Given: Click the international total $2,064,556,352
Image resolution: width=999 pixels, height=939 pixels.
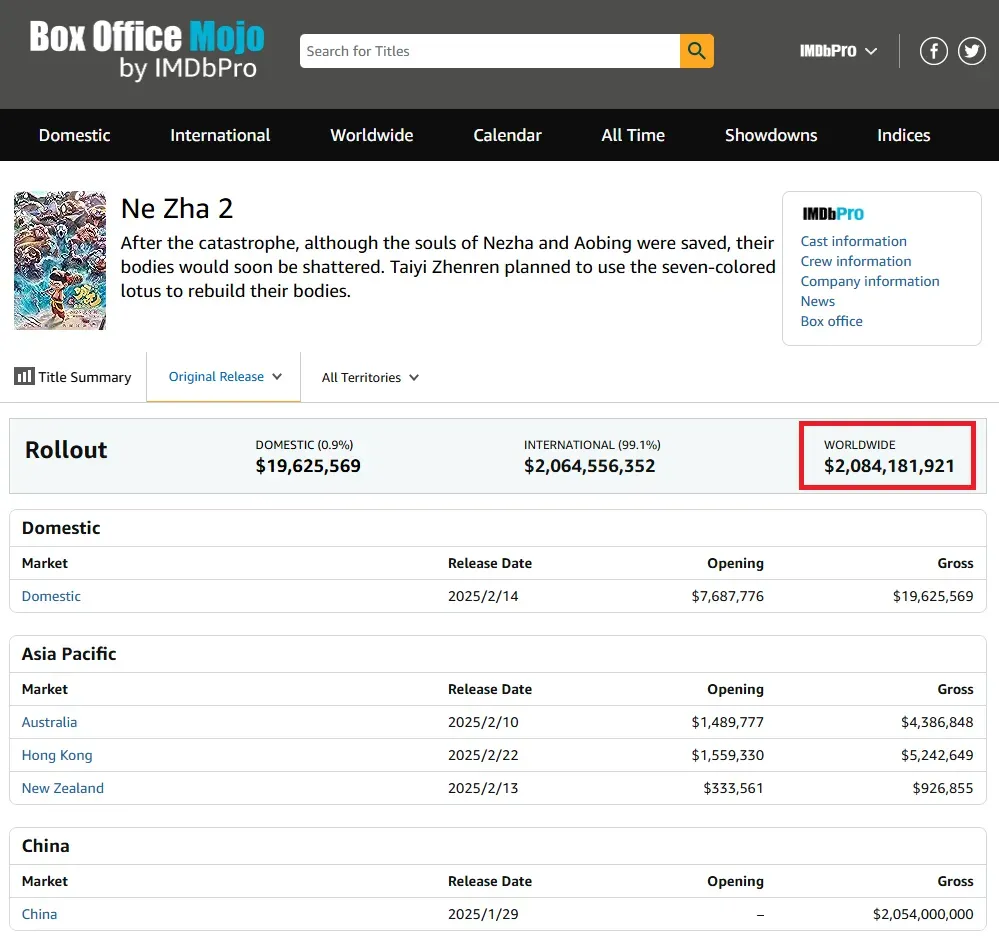Looking at the screenshot, I should pos(589,466).
